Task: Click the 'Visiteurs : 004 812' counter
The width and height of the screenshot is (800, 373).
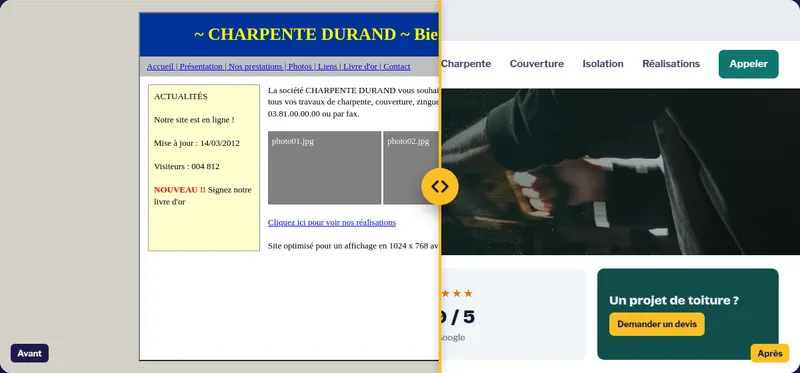Action: point(187,166)
